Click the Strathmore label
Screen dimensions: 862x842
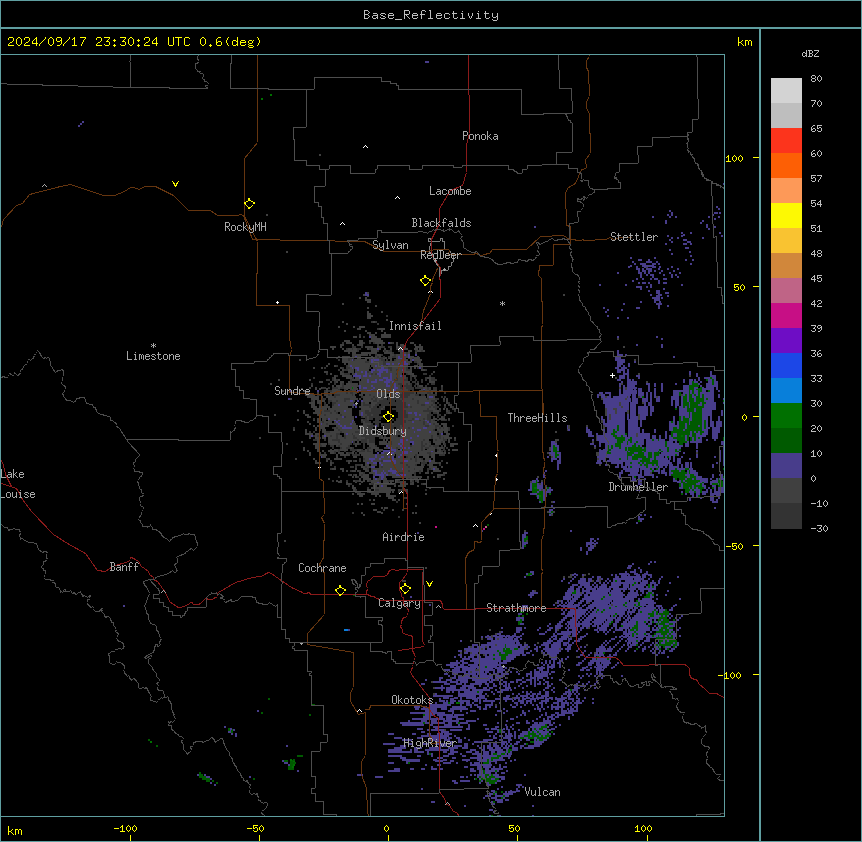pyautogui.click(x=516, y=608)
